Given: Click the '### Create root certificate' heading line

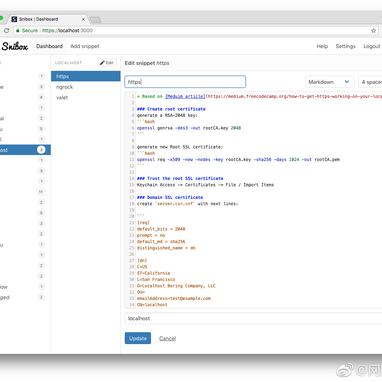Looking at the screenshot, I should [171, 109].
